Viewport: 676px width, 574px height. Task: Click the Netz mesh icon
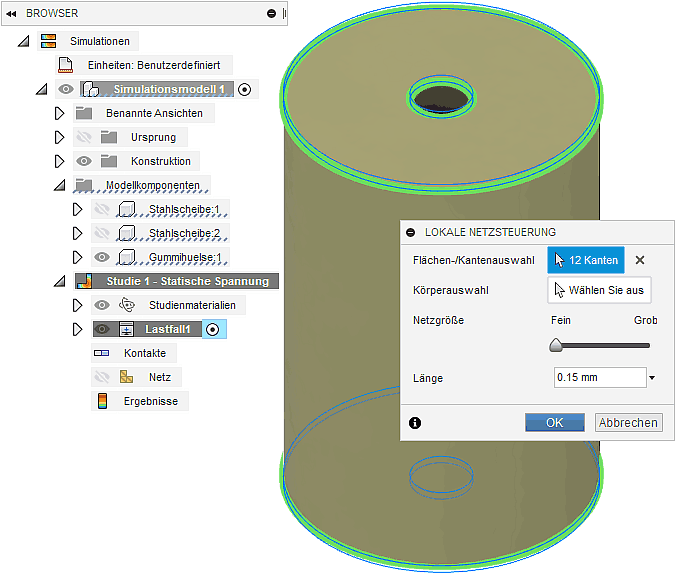tap(126, 377)
